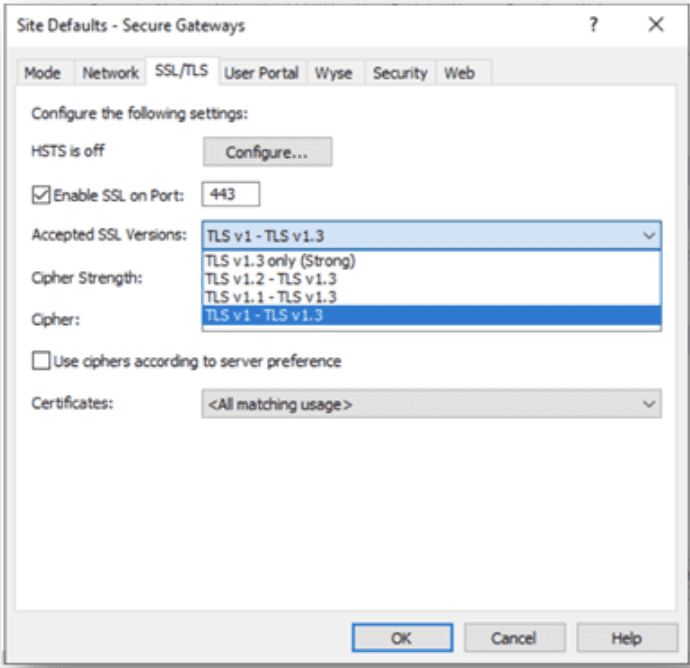Enable Use ciphers according to server preference
The height and width of the screenshot is (668, 690).
click(41, 361)
